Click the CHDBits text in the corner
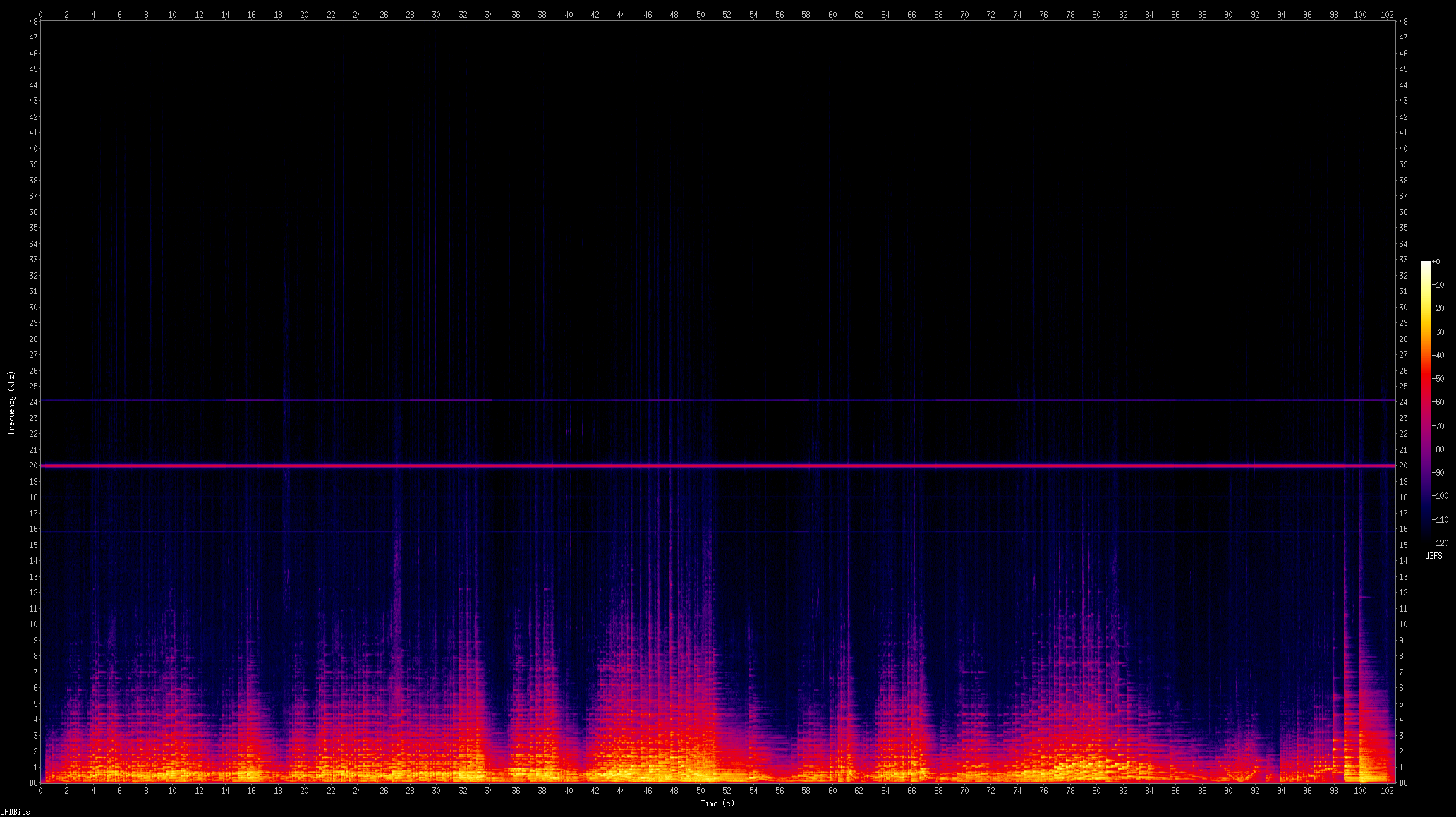 15,812
